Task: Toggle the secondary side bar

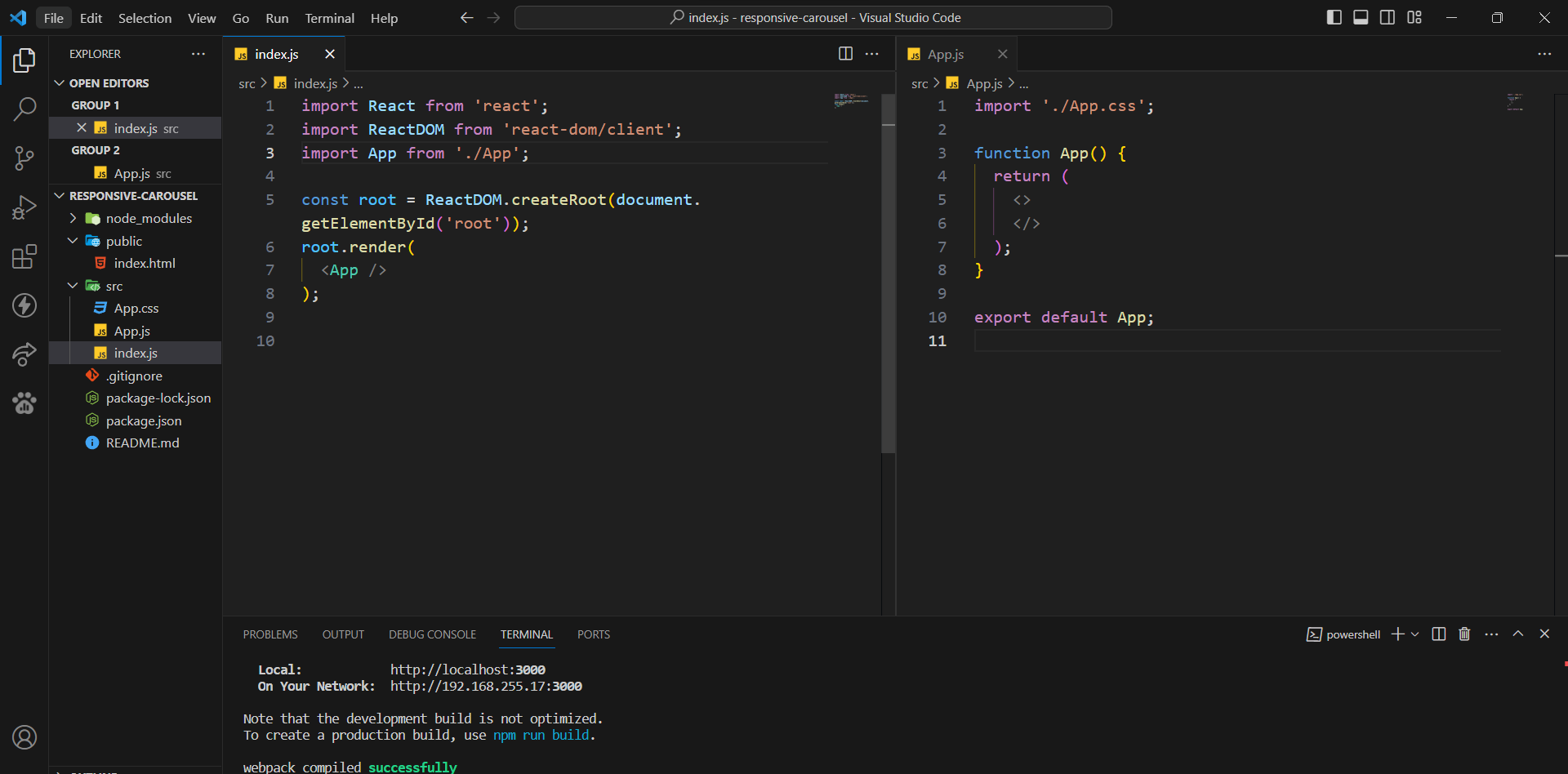Action: [1388, 17]
